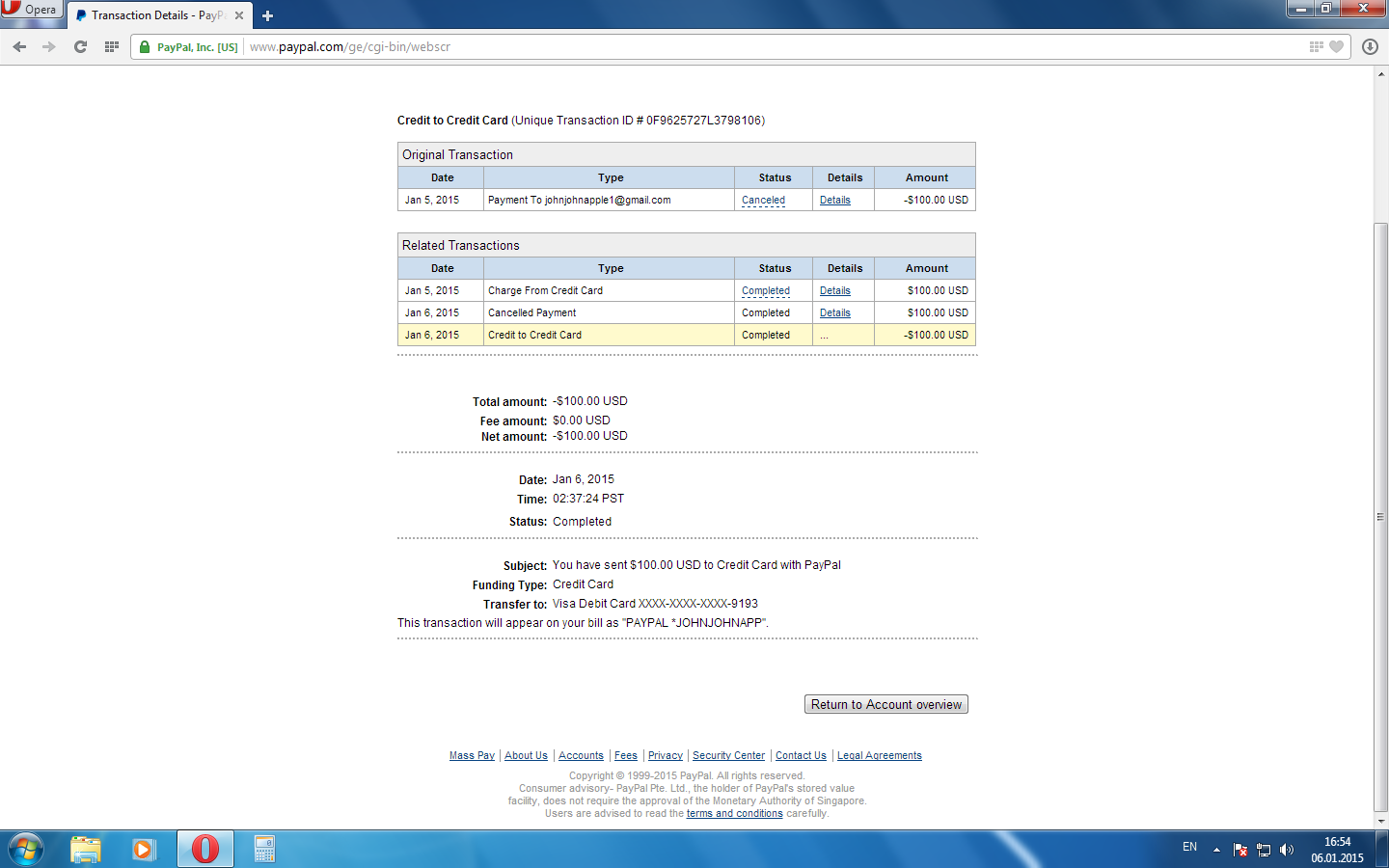Open the taskbar clock showing 16:54
This screenshot has height=868, width=1389.
pos(1337,850)
